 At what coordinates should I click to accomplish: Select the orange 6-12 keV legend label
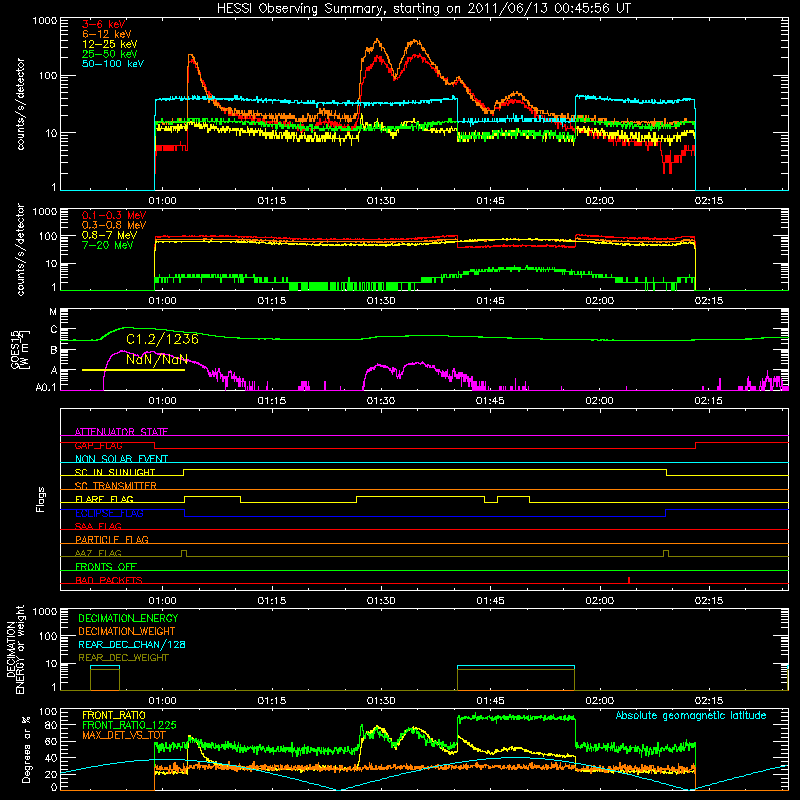[107, 34]
